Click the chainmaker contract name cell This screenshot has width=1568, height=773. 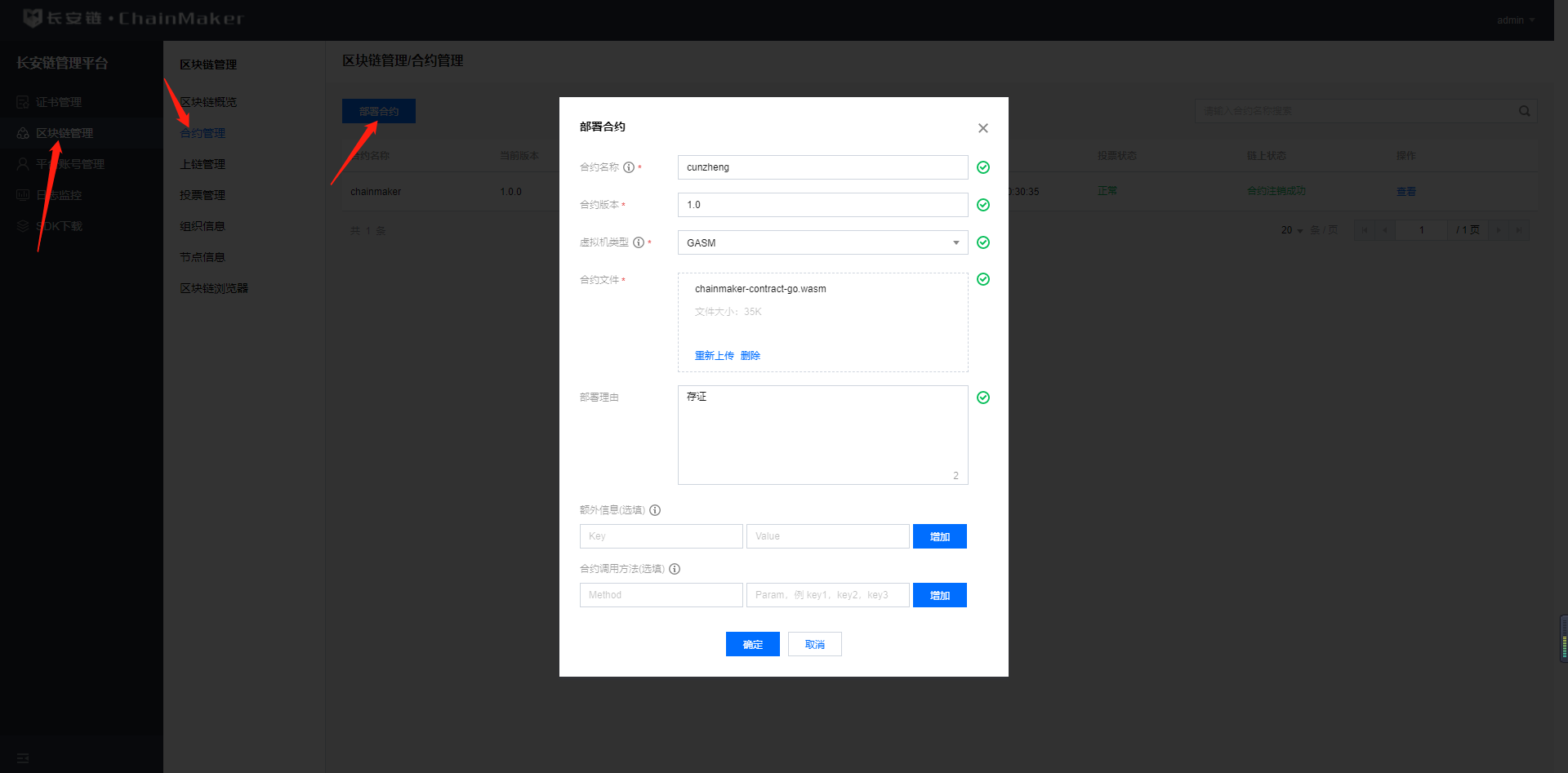(x=376, y=192)
